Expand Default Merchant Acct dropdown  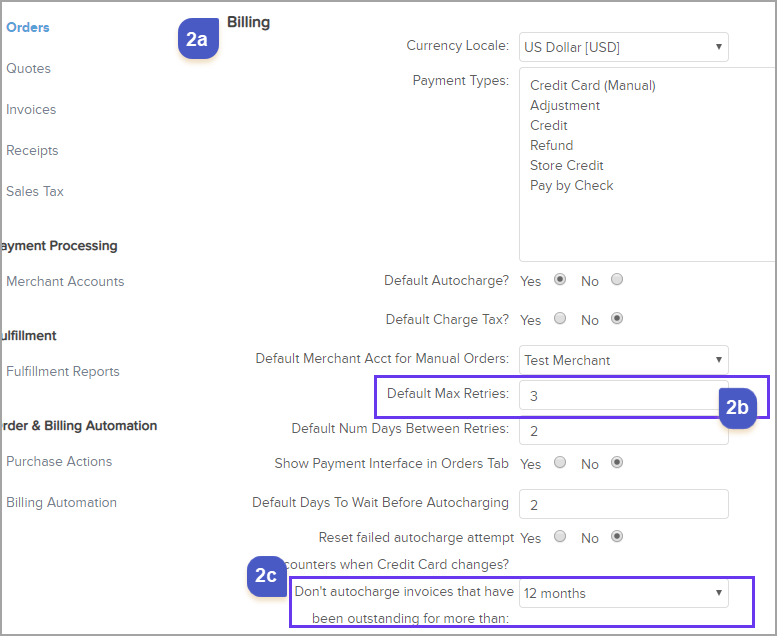pyautogui.click(x=624, y=360)
